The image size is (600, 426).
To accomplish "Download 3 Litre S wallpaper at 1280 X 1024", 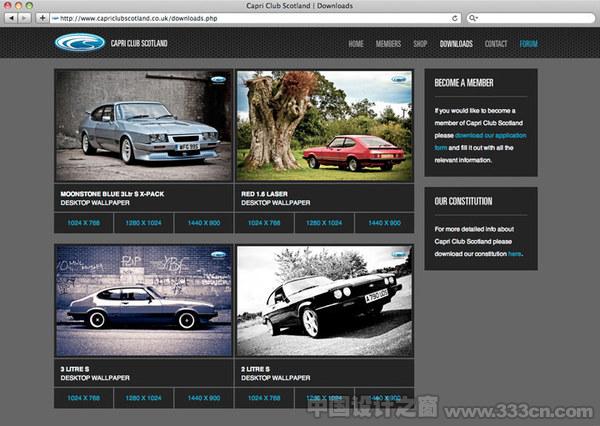I will coord(143,398).
